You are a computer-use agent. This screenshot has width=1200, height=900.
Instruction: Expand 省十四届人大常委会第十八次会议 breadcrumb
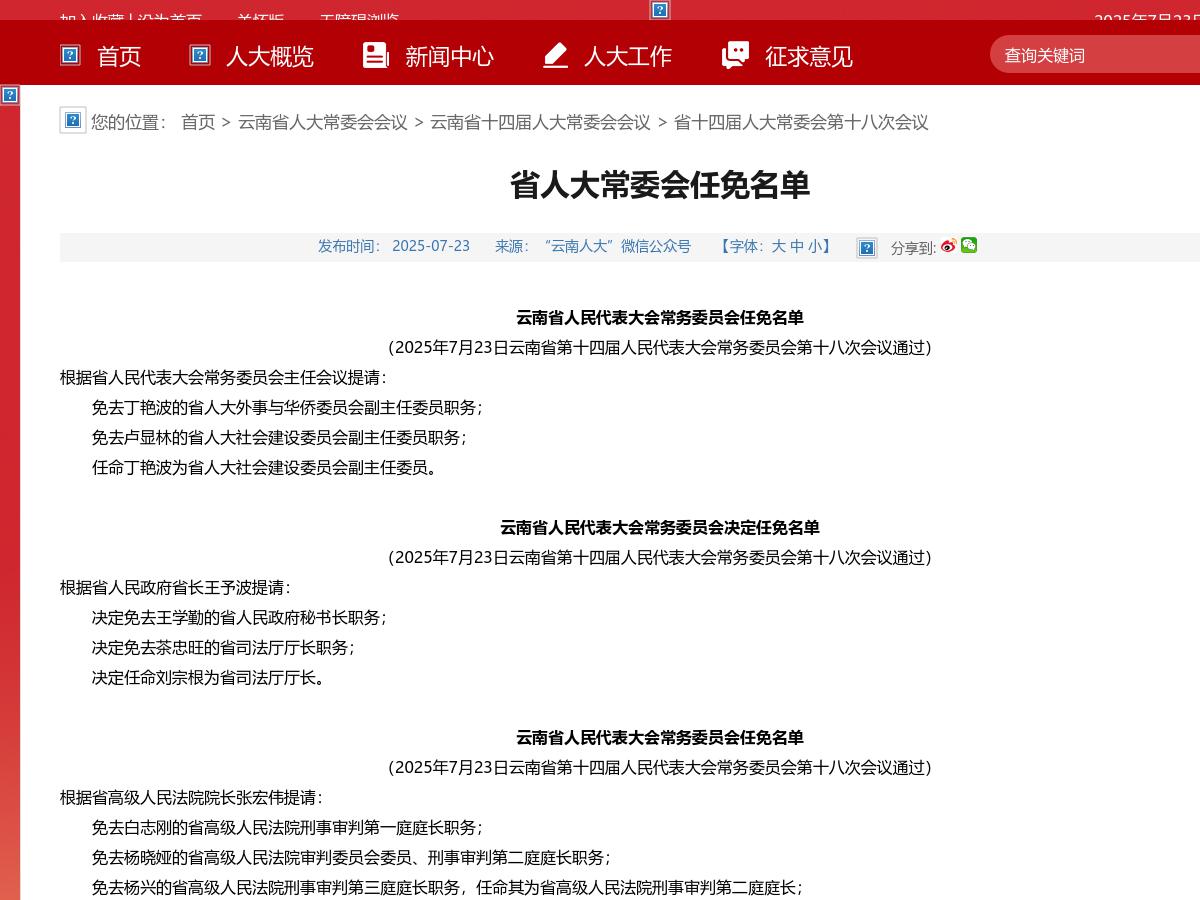pyautogui.click(x=804, y=122)
